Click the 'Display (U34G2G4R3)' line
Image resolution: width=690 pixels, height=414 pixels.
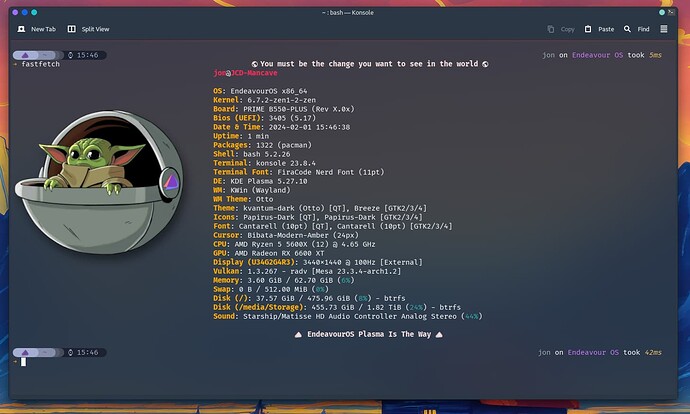tap(318, 262)
